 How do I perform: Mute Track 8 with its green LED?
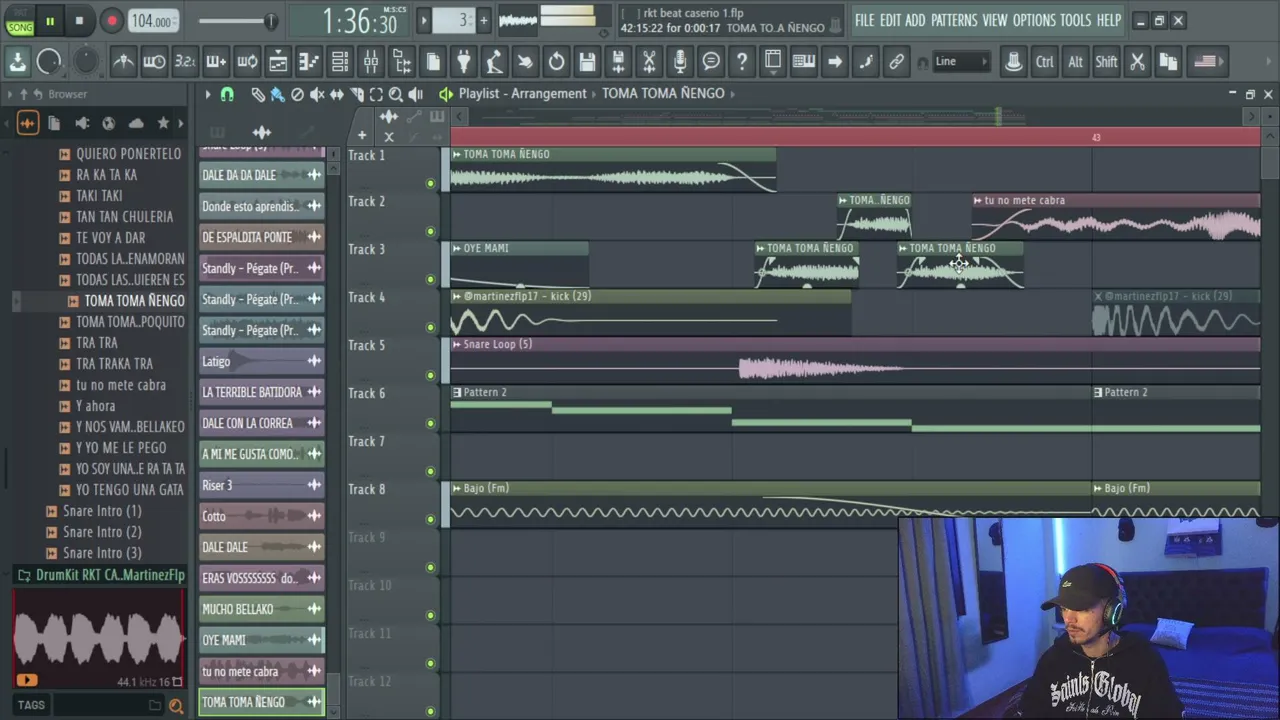431,519
